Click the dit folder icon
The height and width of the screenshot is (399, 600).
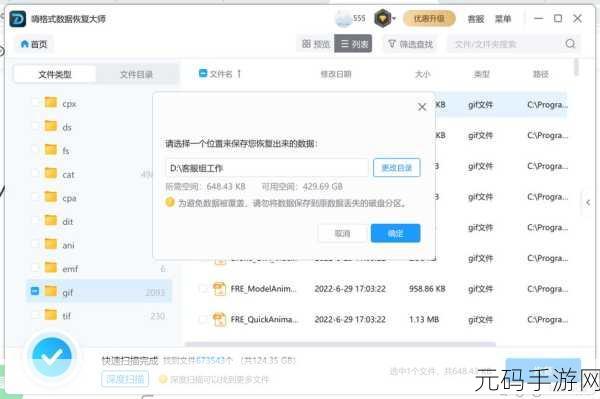(x=51, y=220)
